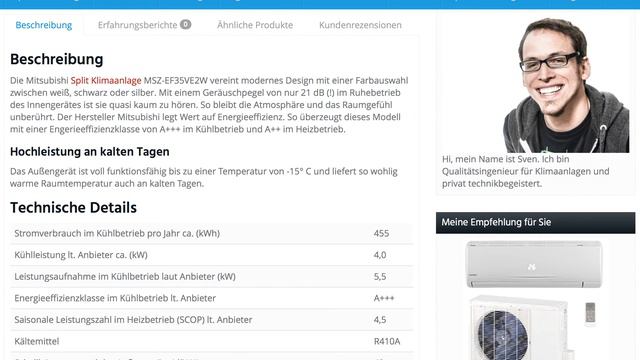
Task: Select the value R410A
Action: click(387, 342)
